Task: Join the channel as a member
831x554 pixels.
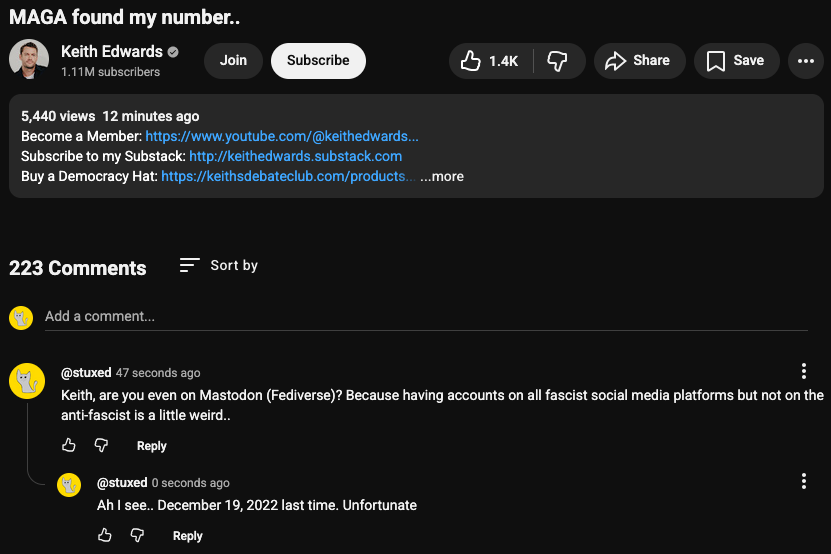Action: tap(233, 61)
